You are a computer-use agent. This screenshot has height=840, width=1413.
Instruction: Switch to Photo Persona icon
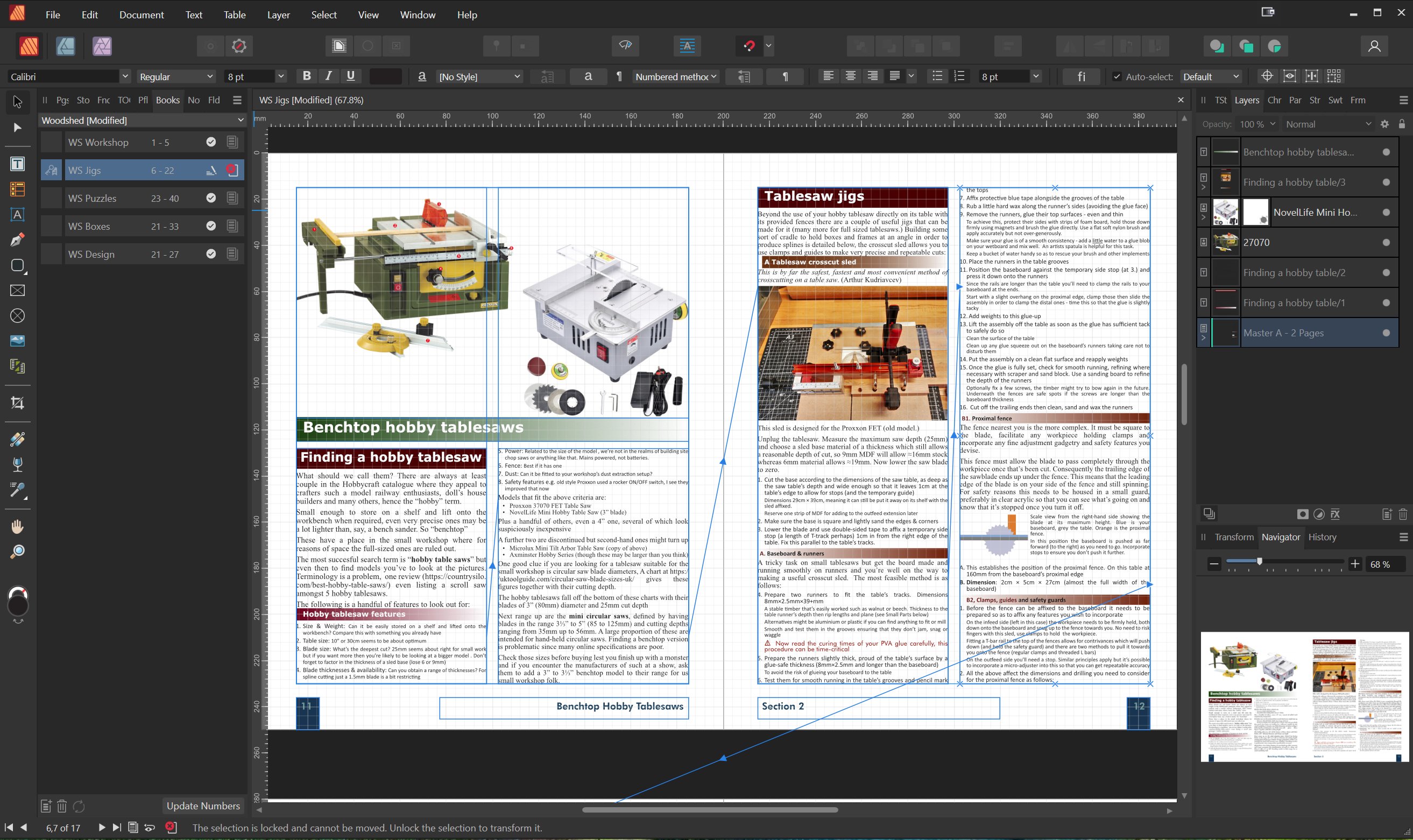(102, 46)
